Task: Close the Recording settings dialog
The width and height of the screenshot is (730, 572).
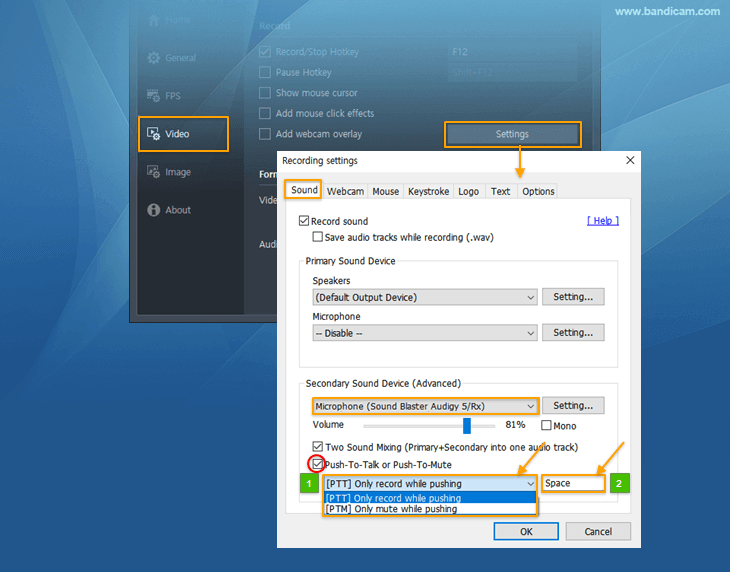Action: point(630,160)
